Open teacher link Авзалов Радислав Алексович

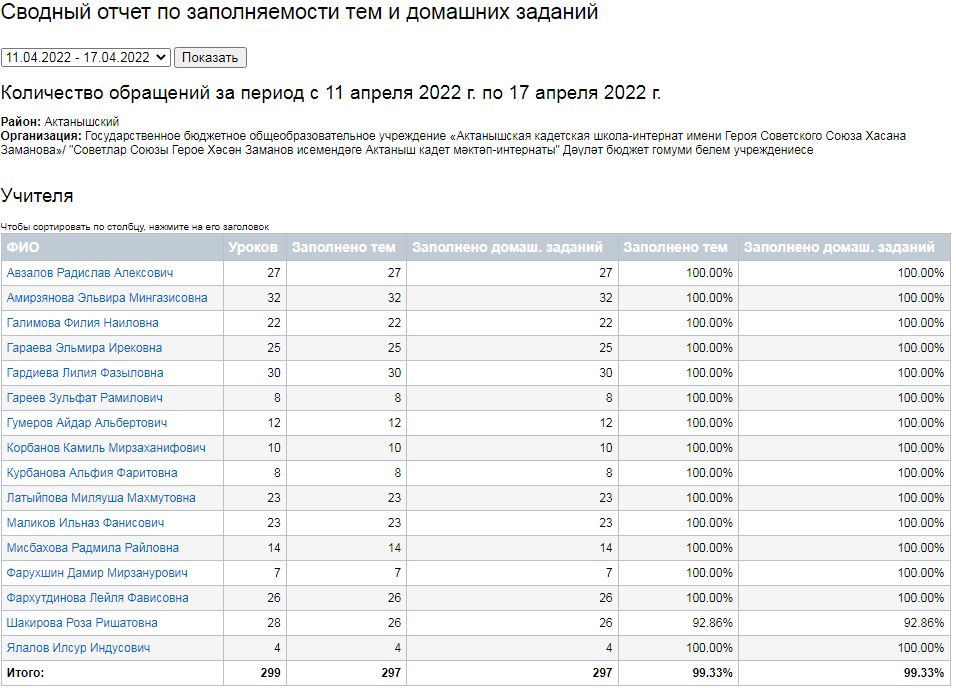click(90, 273)
